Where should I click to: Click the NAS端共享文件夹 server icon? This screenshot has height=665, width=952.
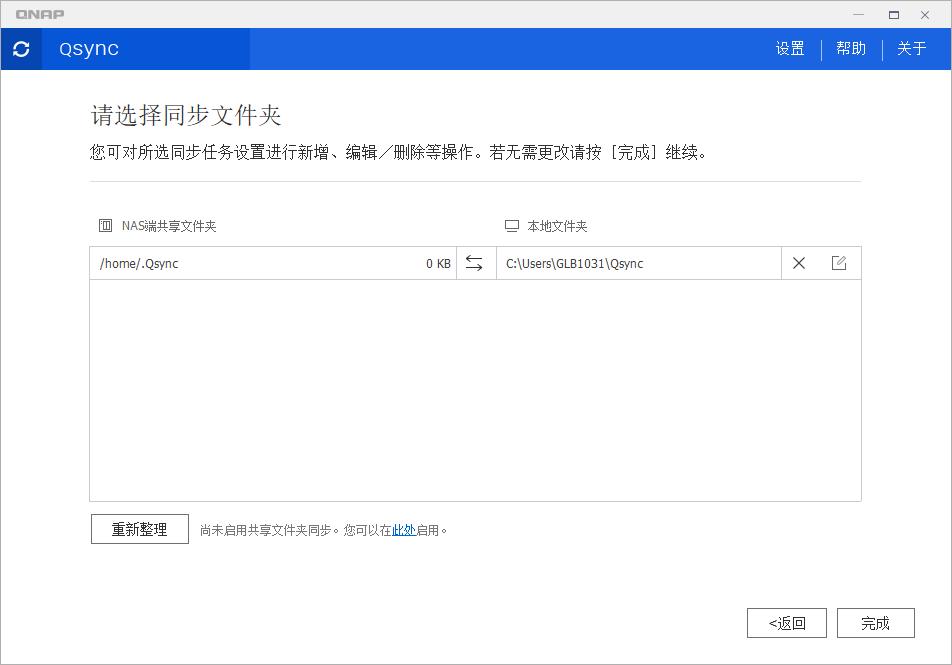pyautogui.click(x=105, y=225)
